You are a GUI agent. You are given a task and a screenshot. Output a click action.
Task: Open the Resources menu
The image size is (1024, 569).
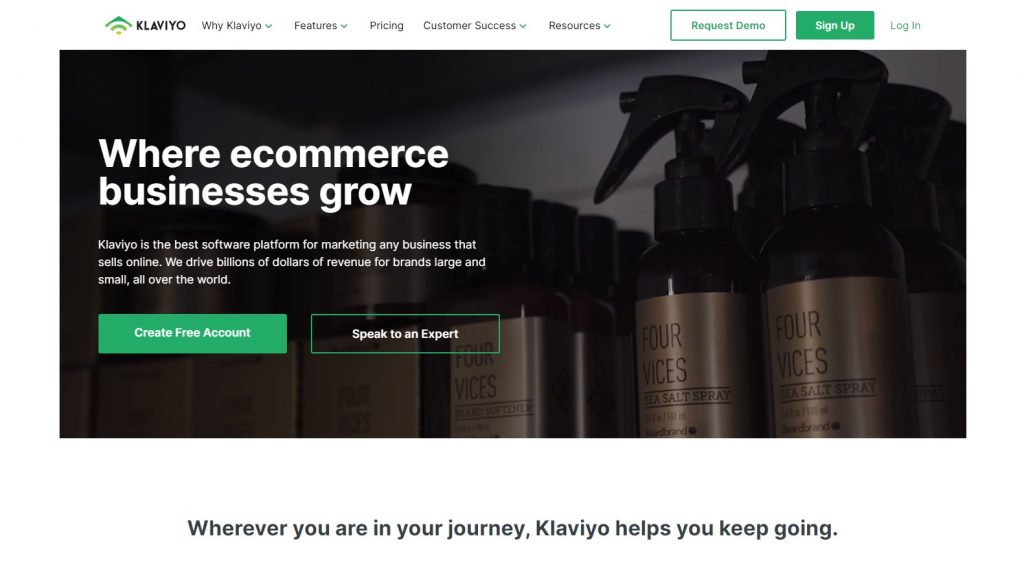(574, 25)
